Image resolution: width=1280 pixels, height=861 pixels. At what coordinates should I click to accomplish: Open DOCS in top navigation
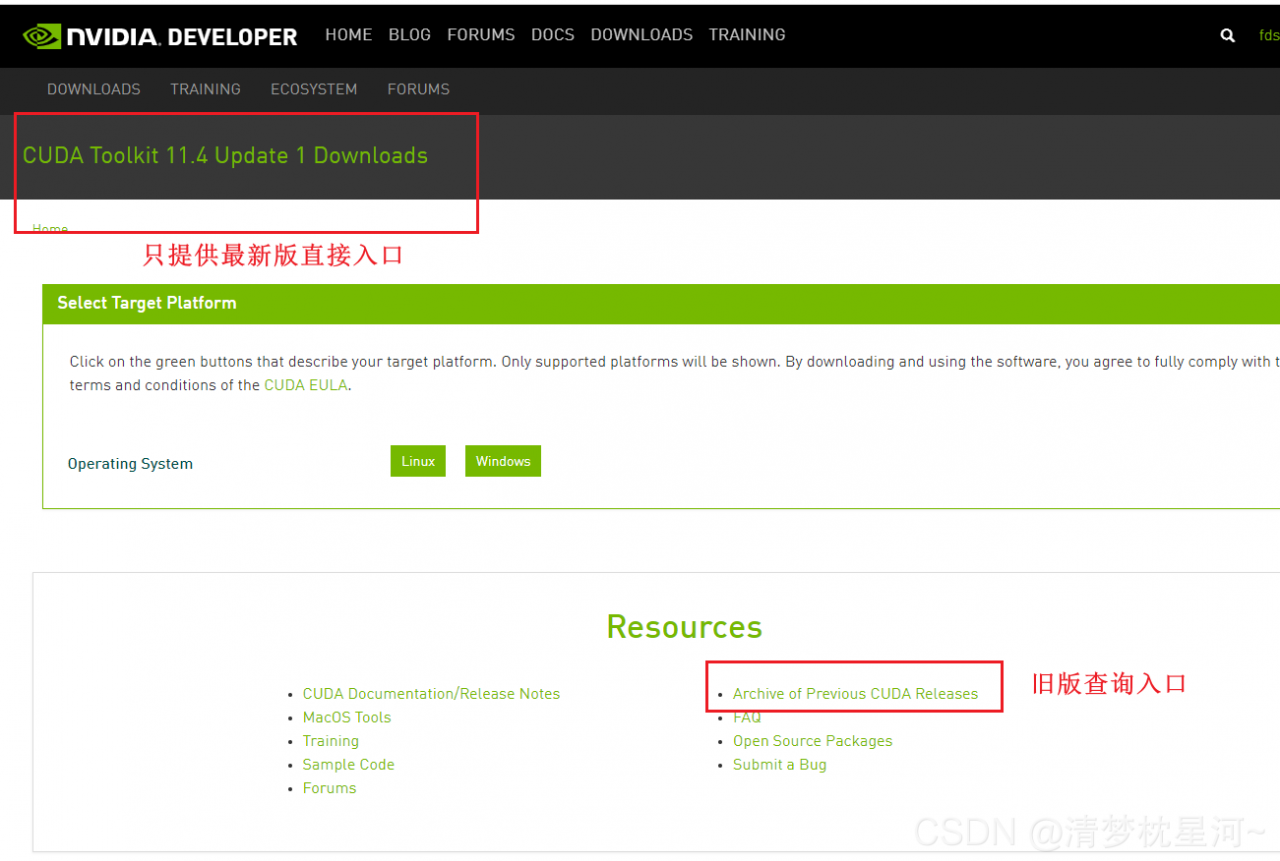[553, 35]
